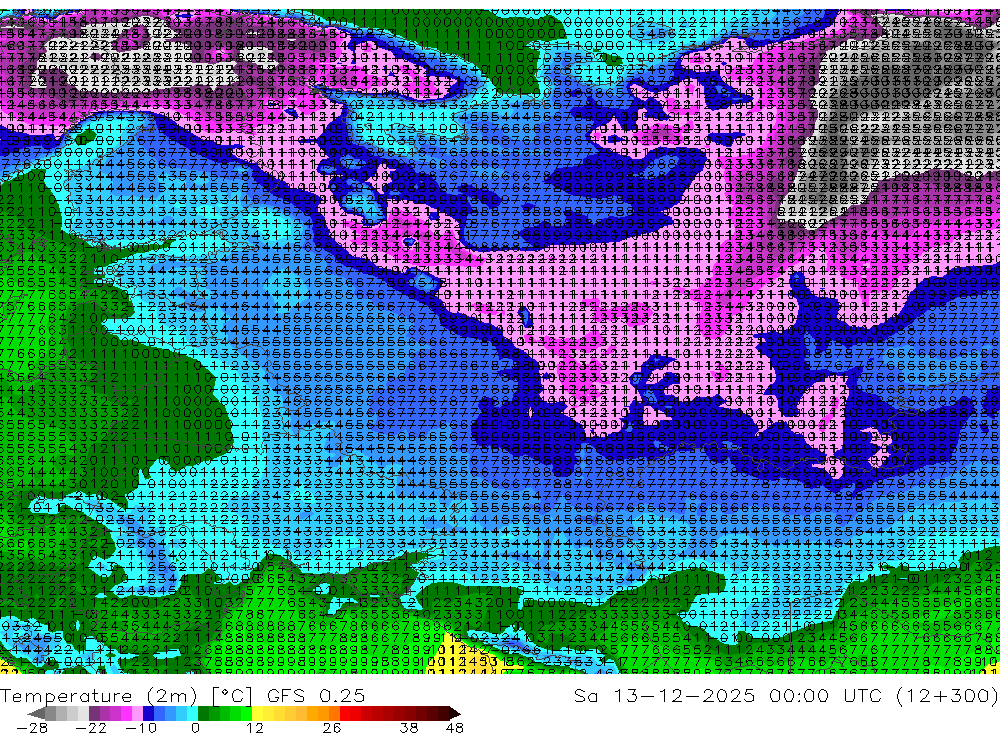
Task: Click the '38' legend value
Action: [409, 728]
